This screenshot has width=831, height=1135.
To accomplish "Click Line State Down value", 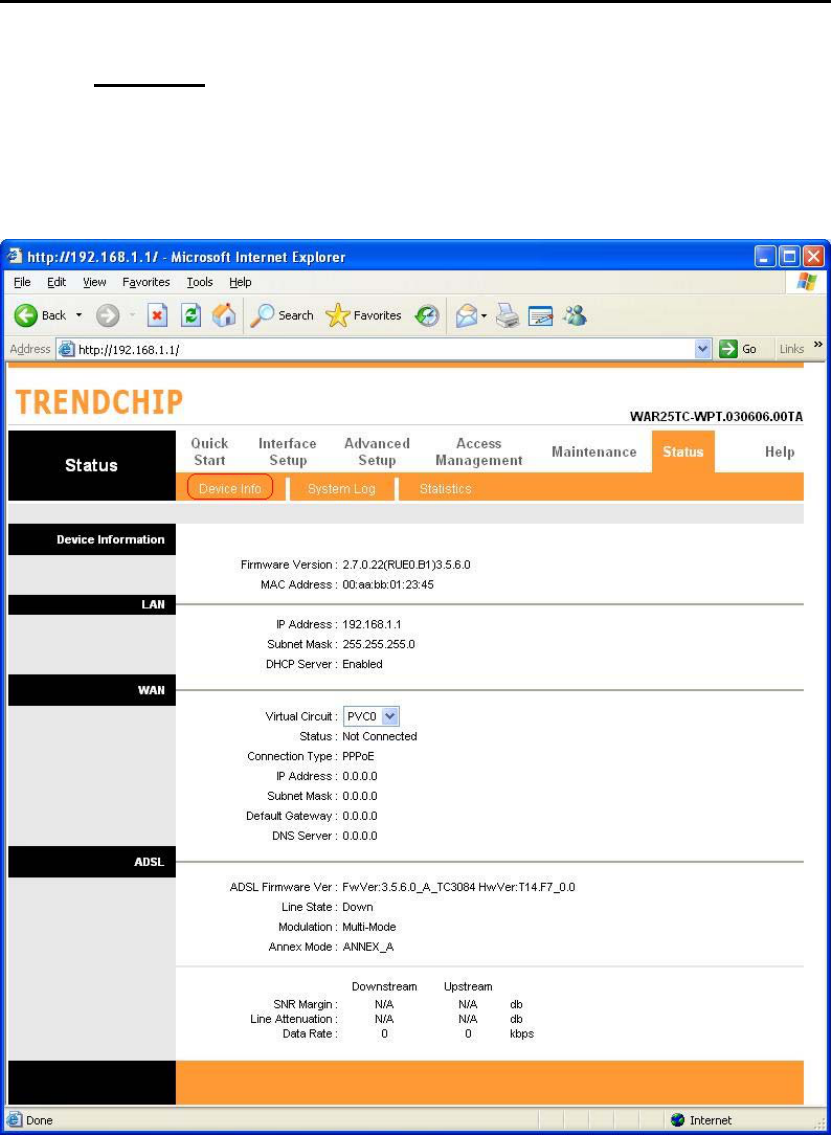I will (x=358, y=907).
